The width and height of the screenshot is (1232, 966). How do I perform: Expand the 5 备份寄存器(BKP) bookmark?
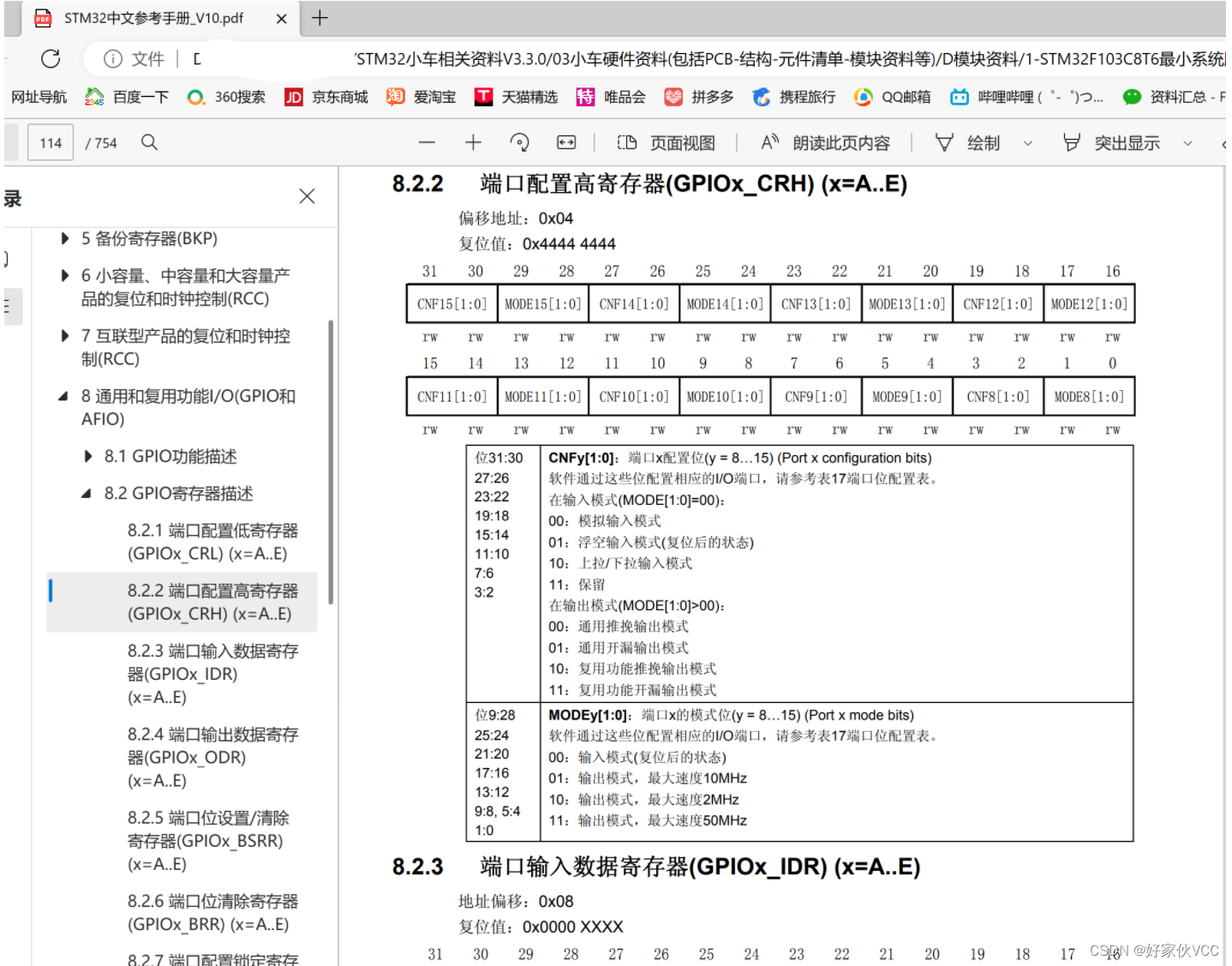64,238
